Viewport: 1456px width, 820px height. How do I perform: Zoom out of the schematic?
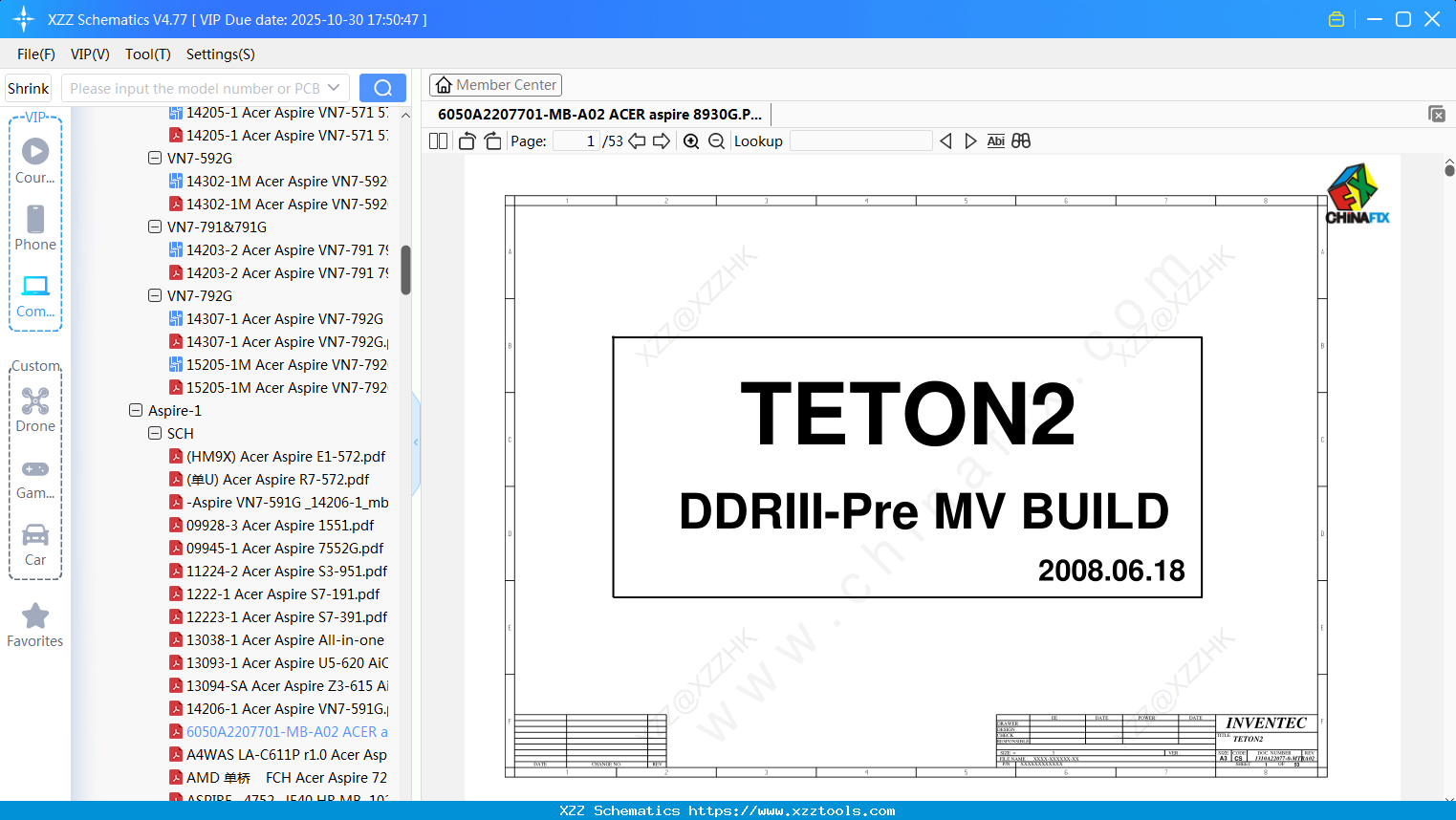[716, 141]
